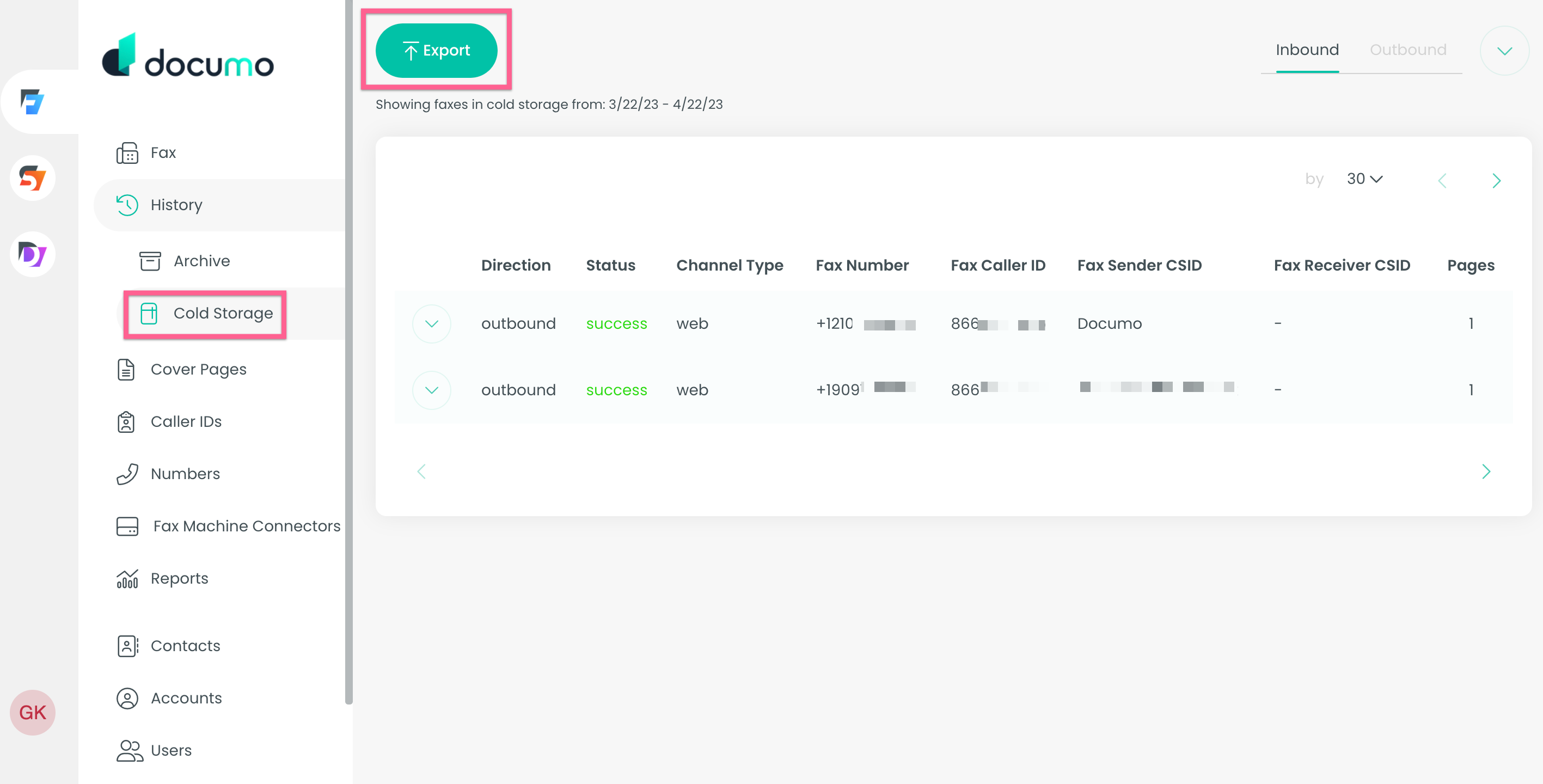
Task: Open the round chevron dropdown beside Outbound
Action: click(x=1504, y=50)
